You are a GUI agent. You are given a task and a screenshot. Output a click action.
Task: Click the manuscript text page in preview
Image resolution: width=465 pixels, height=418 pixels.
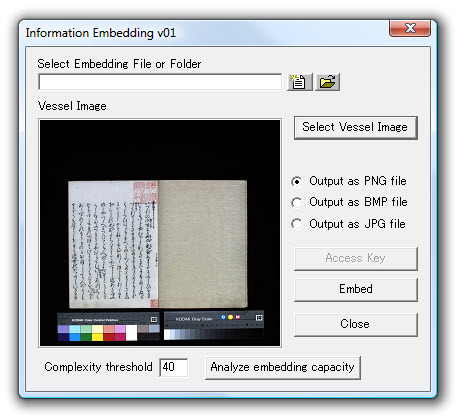click(113, 244)
